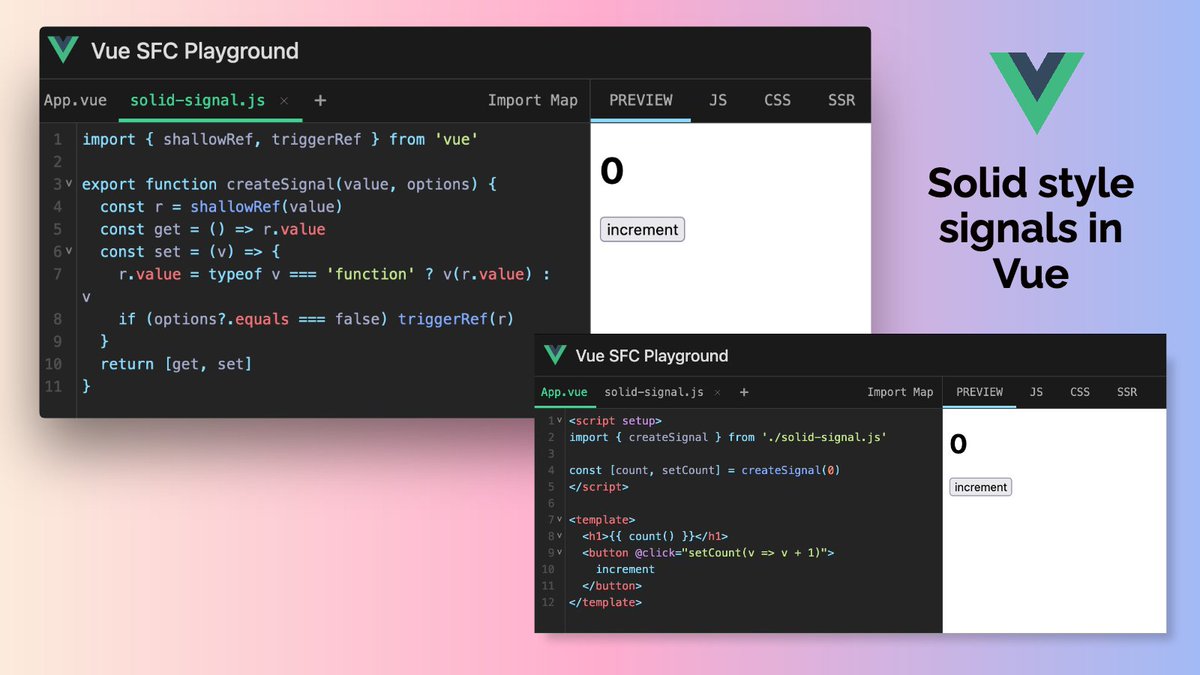The image size is (1200, 675).
Task: Collapse fold arrow at line 6 top editor
Action: (x=69, y=251)
